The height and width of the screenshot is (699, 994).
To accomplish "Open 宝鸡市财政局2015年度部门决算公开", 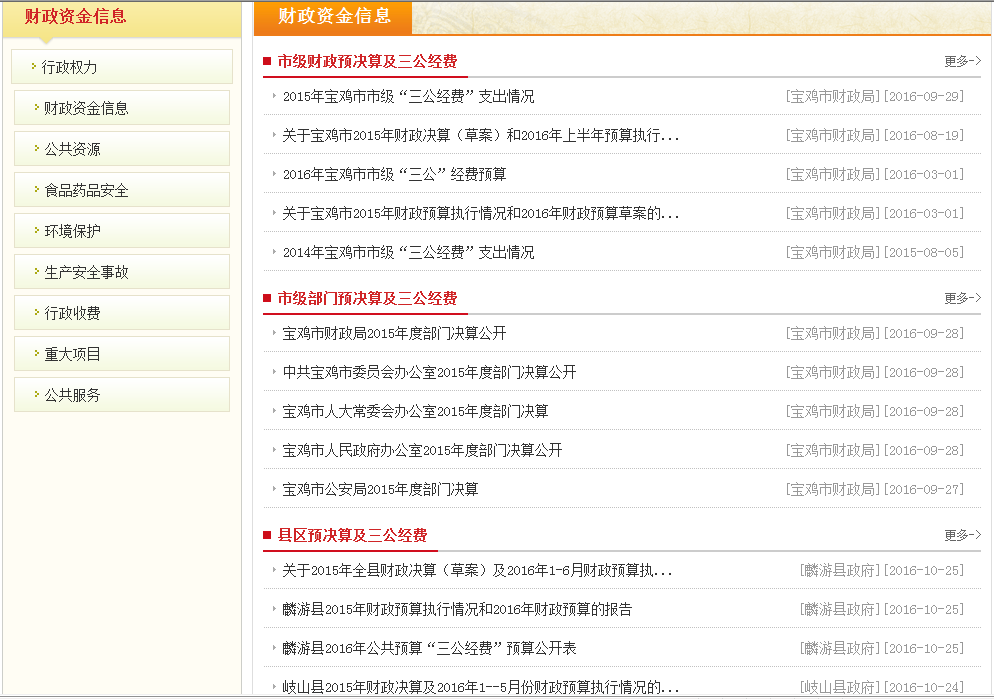I will pyautogui.click(x=394, y=333).
